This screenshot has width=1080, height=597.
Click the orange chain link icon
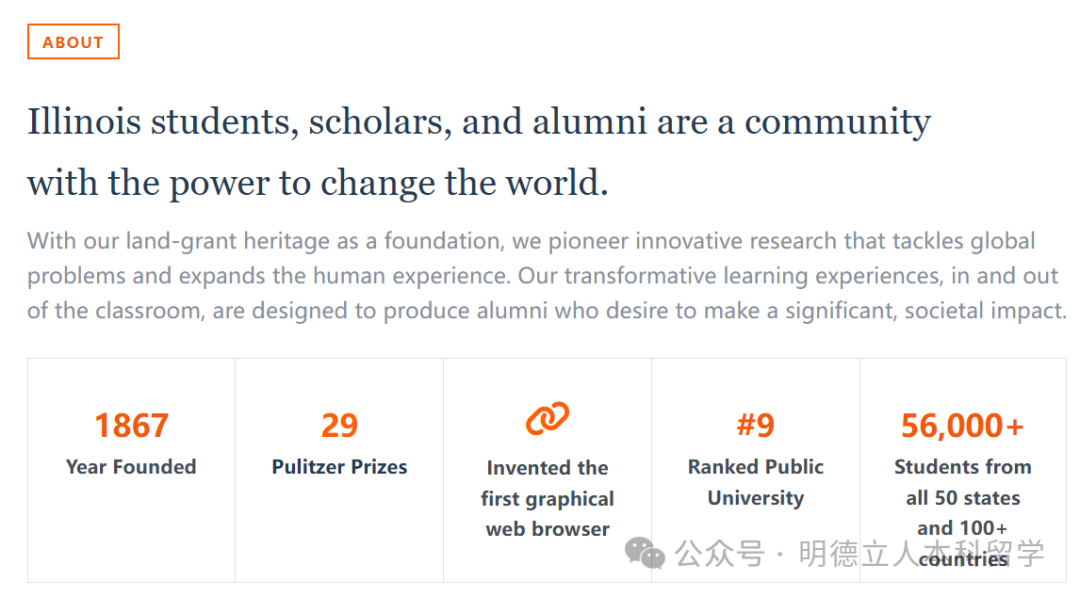click(x=548, y=418)
